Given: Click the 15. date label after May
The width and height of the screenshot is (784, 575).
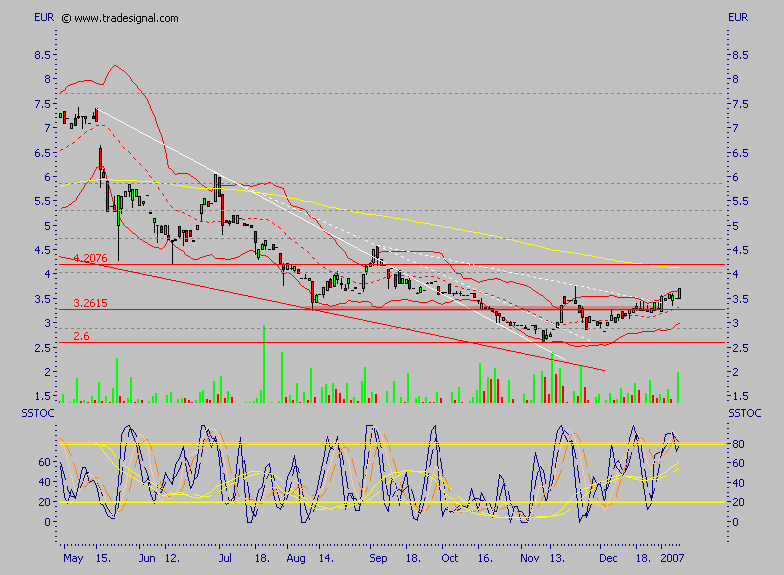Looking at the screenshot, I should [103, 558].
